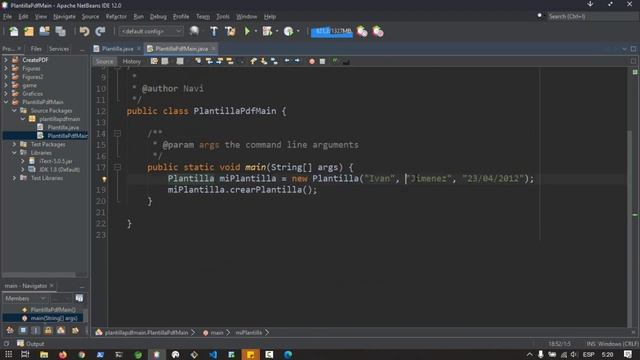This screenshot has width=640, height=360.
Task: Click the main breadcrumb in editor footer
Action: (217, 333)
